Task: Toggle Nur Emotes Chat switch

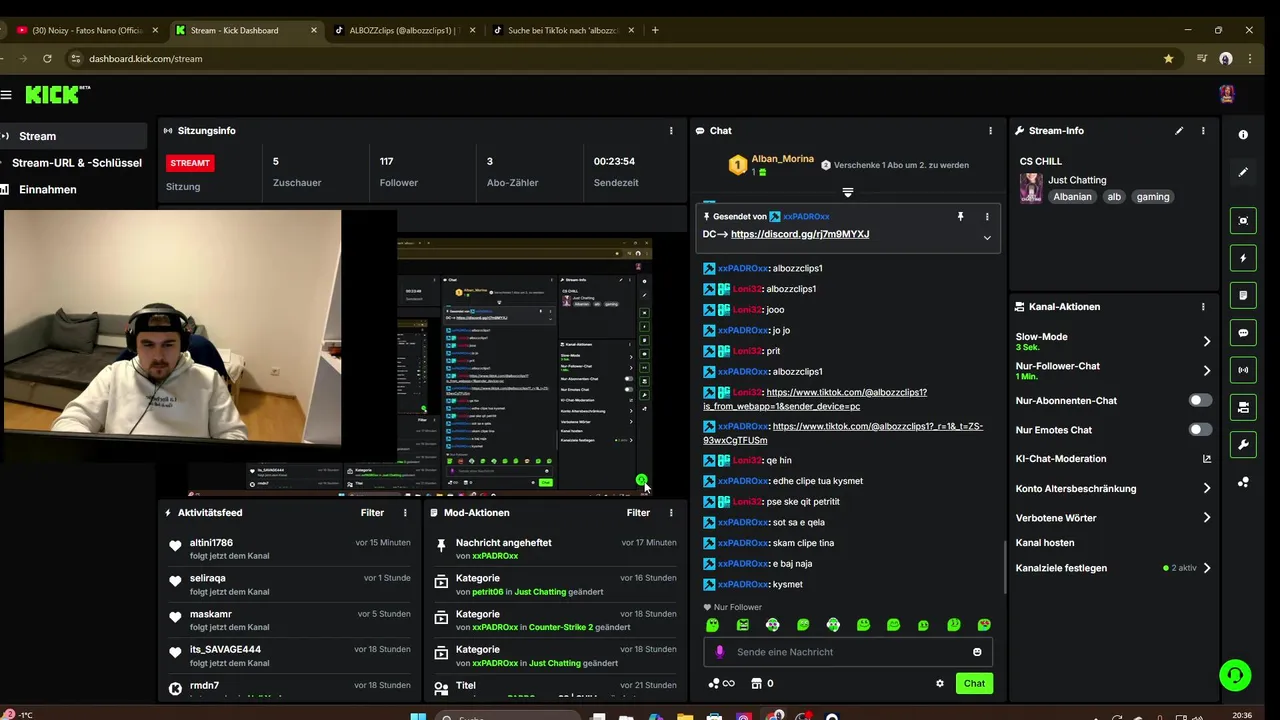Action: point(1199,430)
